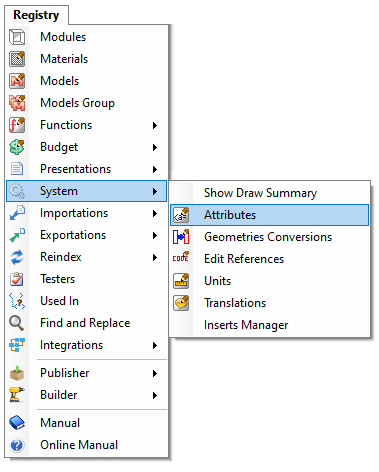Screen dimensions: 379x472
Task: Select the Materials texture icon
Action: click(x=17, y=59)
